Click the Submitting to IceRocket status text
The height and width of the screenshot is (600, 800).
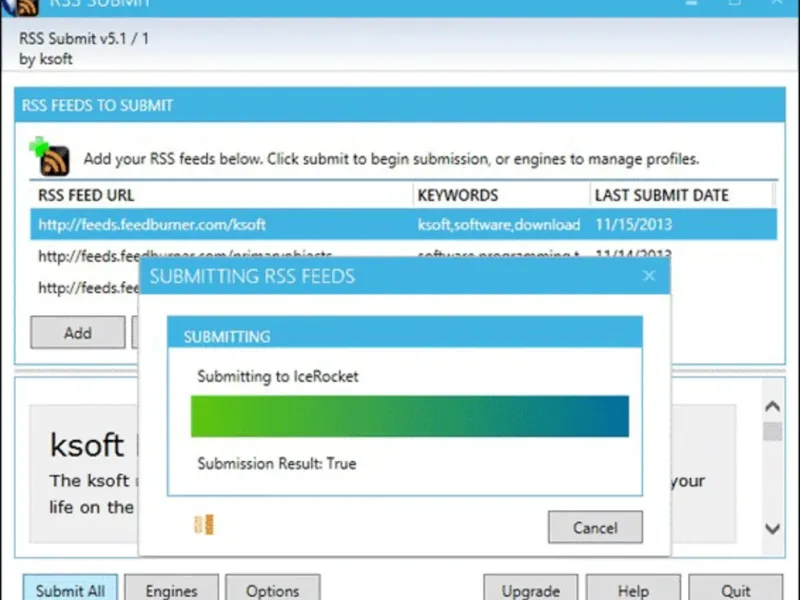coord(278,377)
